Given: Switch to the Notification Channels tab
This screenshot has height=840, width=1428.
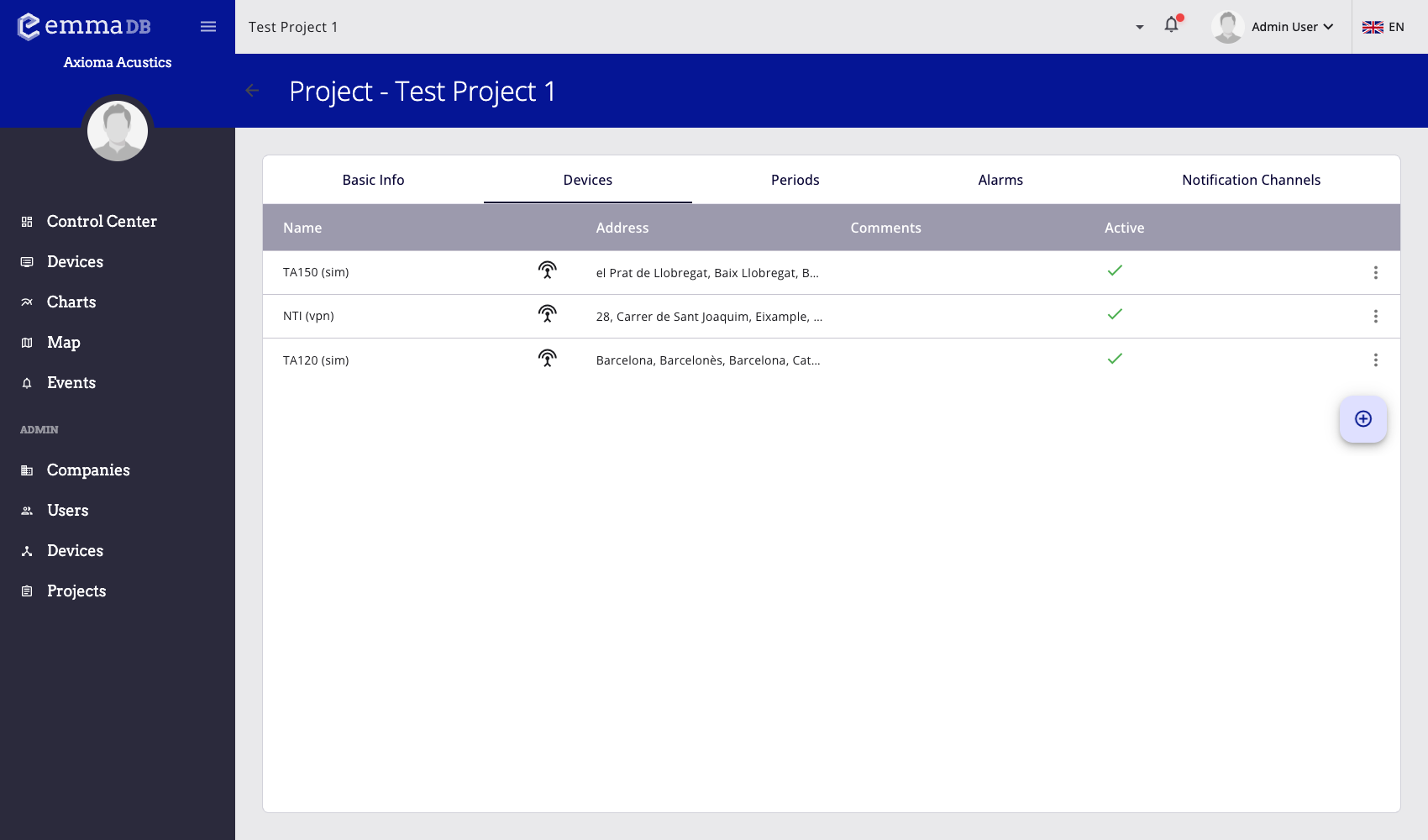Looking at the screenshot, I should click(1251, 180).
